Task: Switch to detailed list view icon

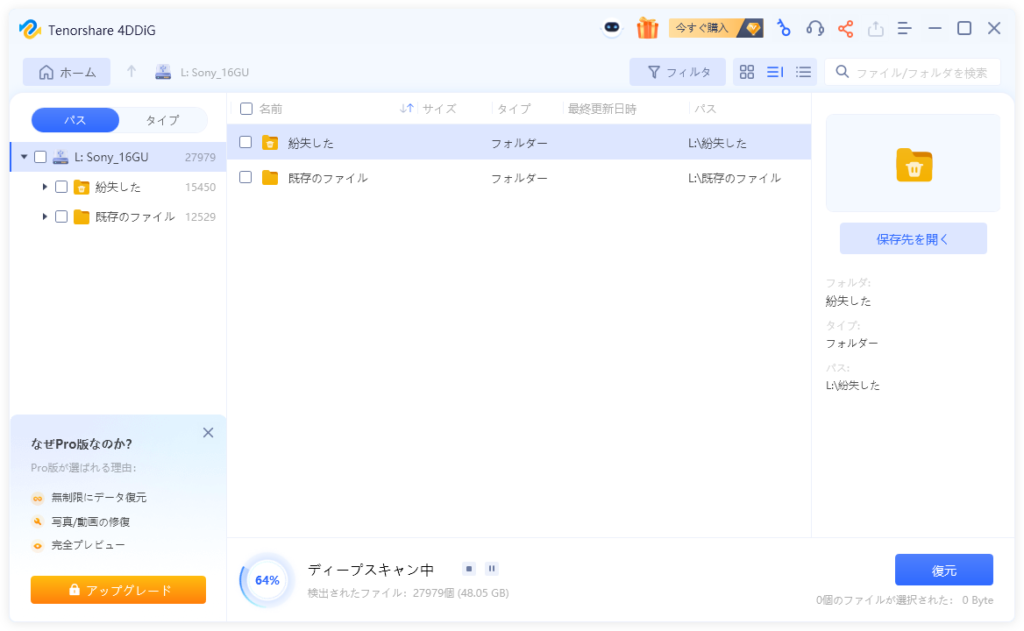Action: coord(774,72)
